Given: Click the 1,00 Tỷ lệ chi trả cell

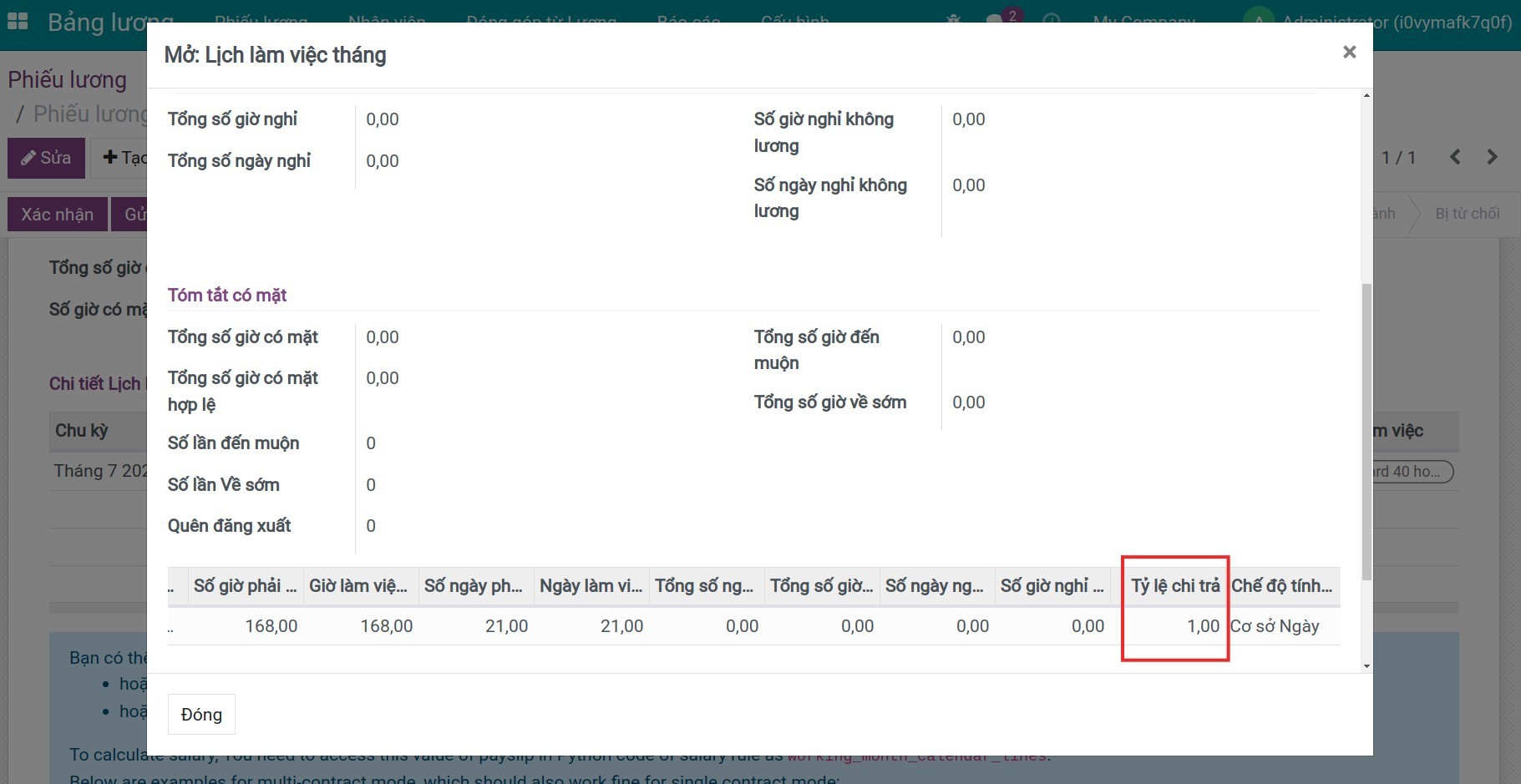Looking at the screenshot, I should tap(1175, 626).
